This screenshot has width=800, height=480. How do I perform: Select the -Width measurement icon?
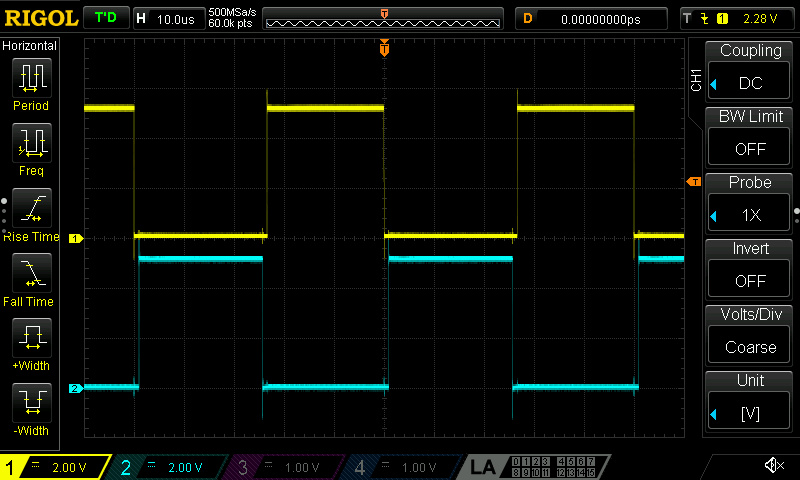pos(32,402)
